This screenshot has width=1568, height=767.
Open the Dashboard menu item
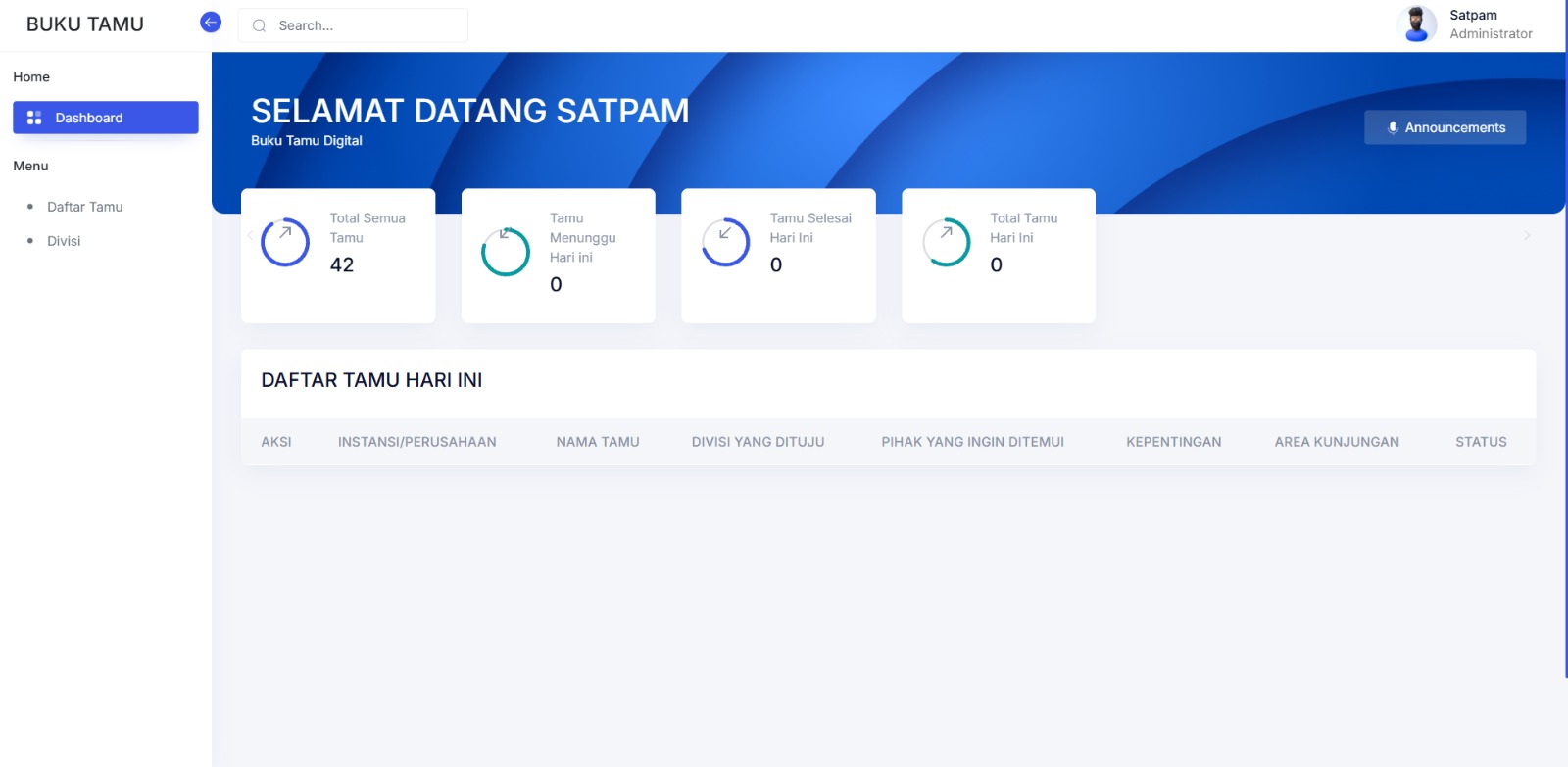106,118
